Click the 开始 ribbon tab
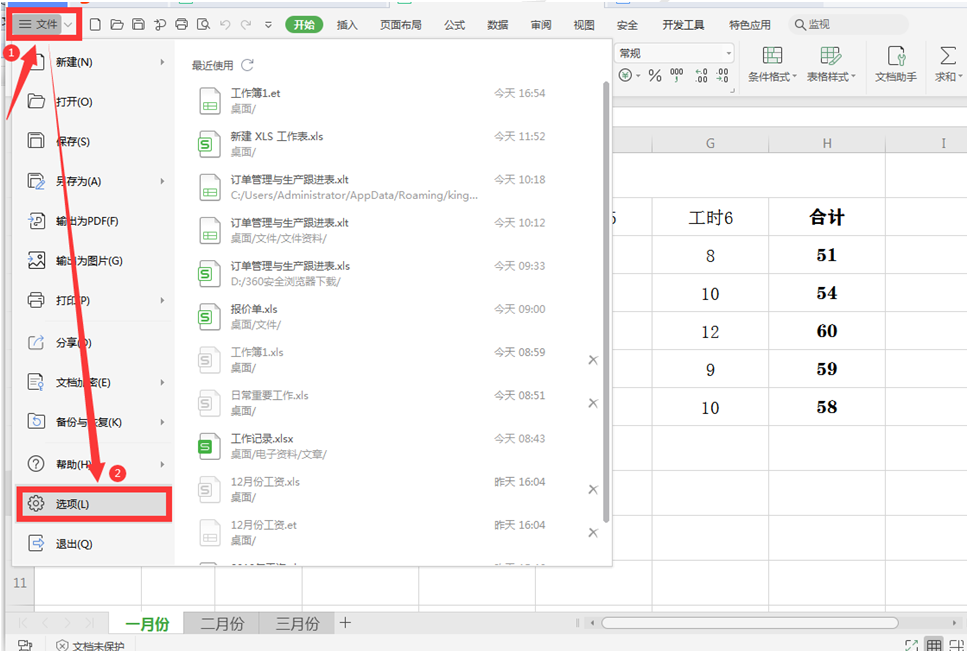 [304, 25]
